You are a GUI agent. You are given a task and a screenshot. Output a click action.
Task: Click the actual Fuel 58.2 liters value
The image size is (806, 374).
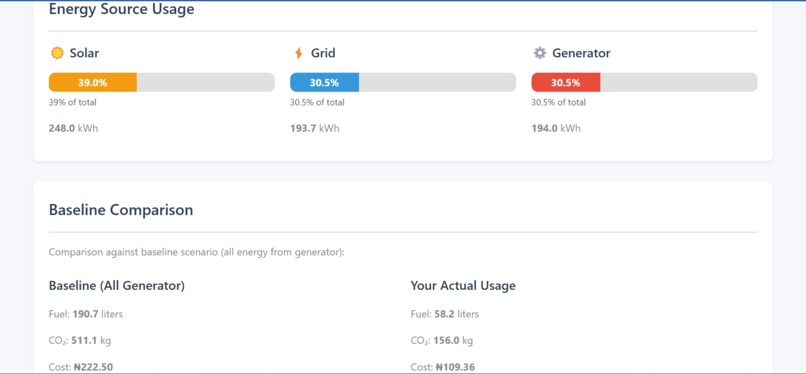tap(445, 314)
